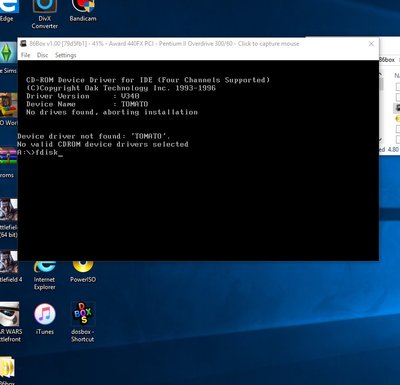The image size is (400, 385).
Task: Open the Settings menu in 86Box
Action: pos(65,55)
